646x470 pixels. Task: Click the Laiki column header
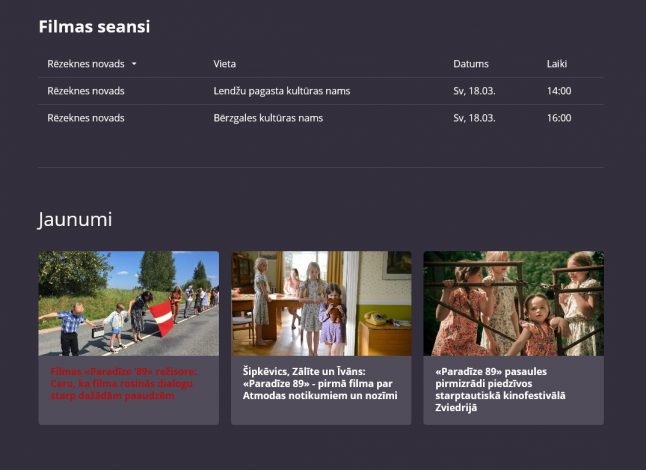click(x=557, y=64)
